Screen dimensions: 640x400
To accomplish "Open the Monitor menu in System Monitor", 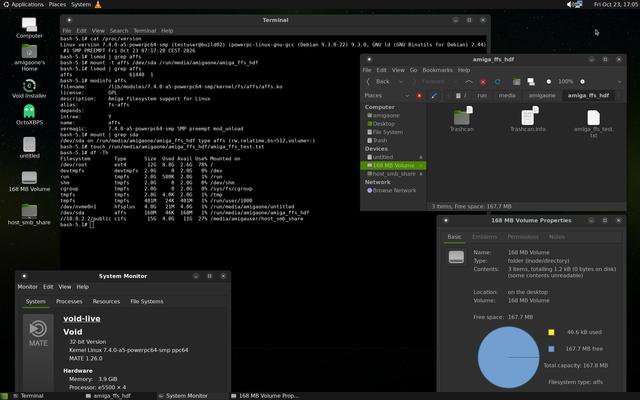I will (x=28, y=287).
